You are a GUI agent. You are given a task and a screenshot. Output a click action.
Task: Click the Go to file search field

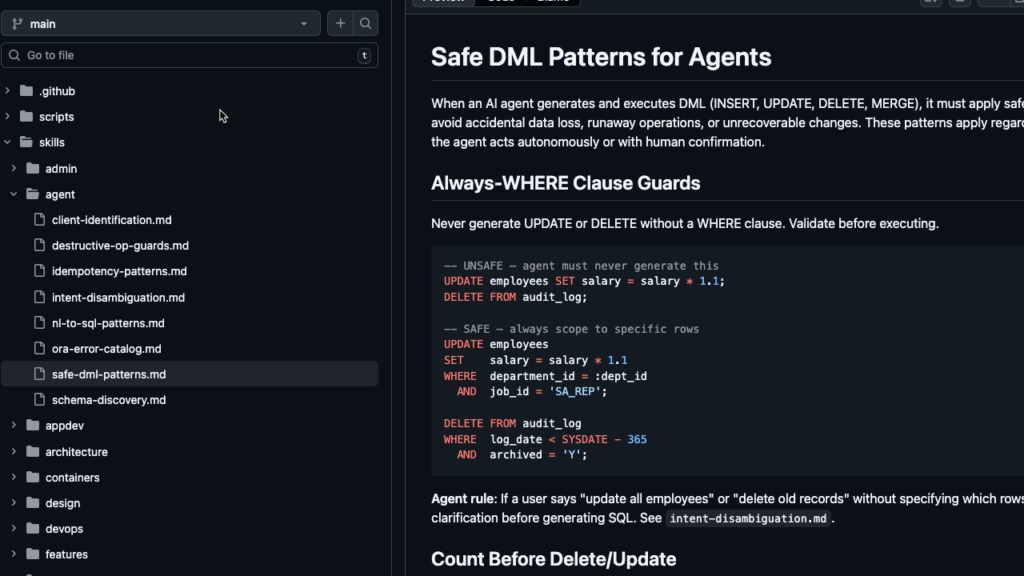pyautogui.click(x=190, y=55)
